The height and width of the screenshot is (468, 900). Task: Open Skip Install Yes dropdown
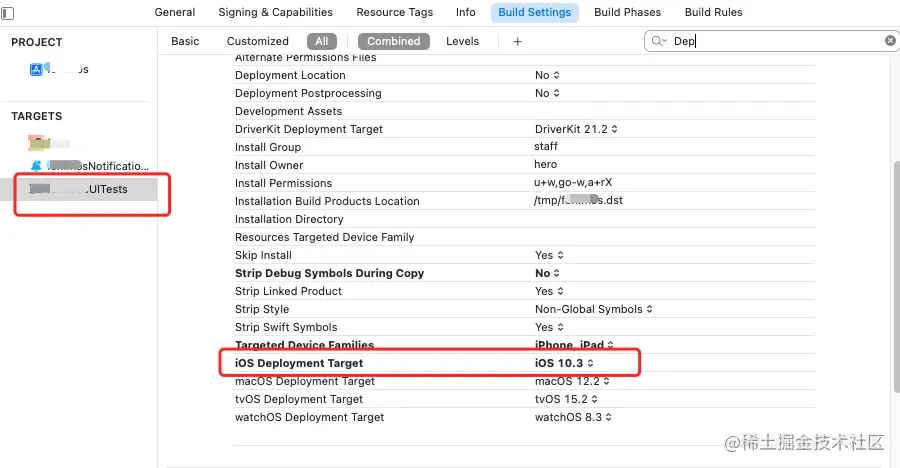point(547,255)
